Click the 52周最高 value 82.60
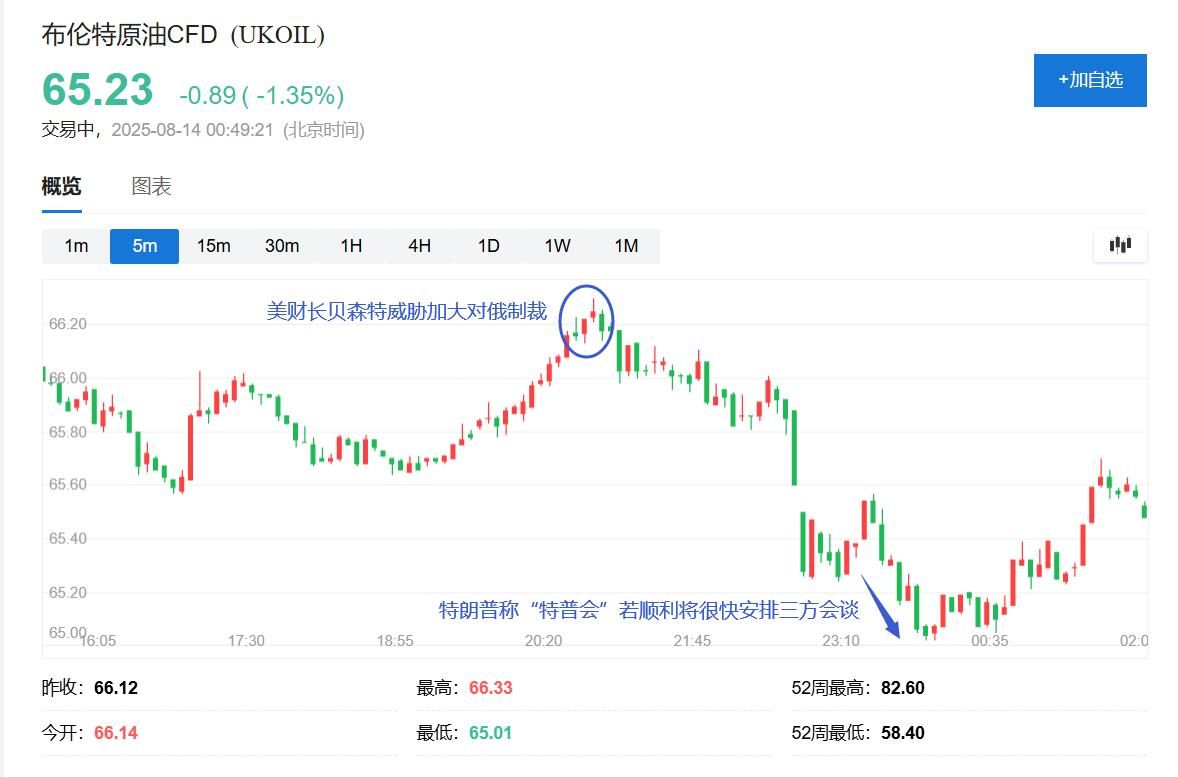 pyautogui.click(x=905, y=688)
